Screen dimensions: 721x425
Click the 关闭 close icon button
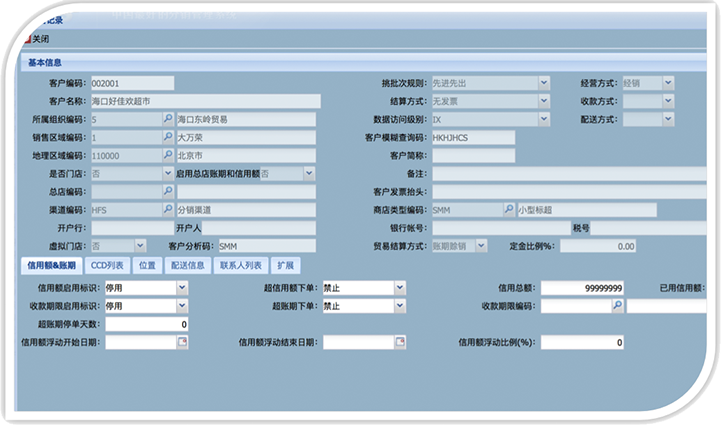(26, 39)
